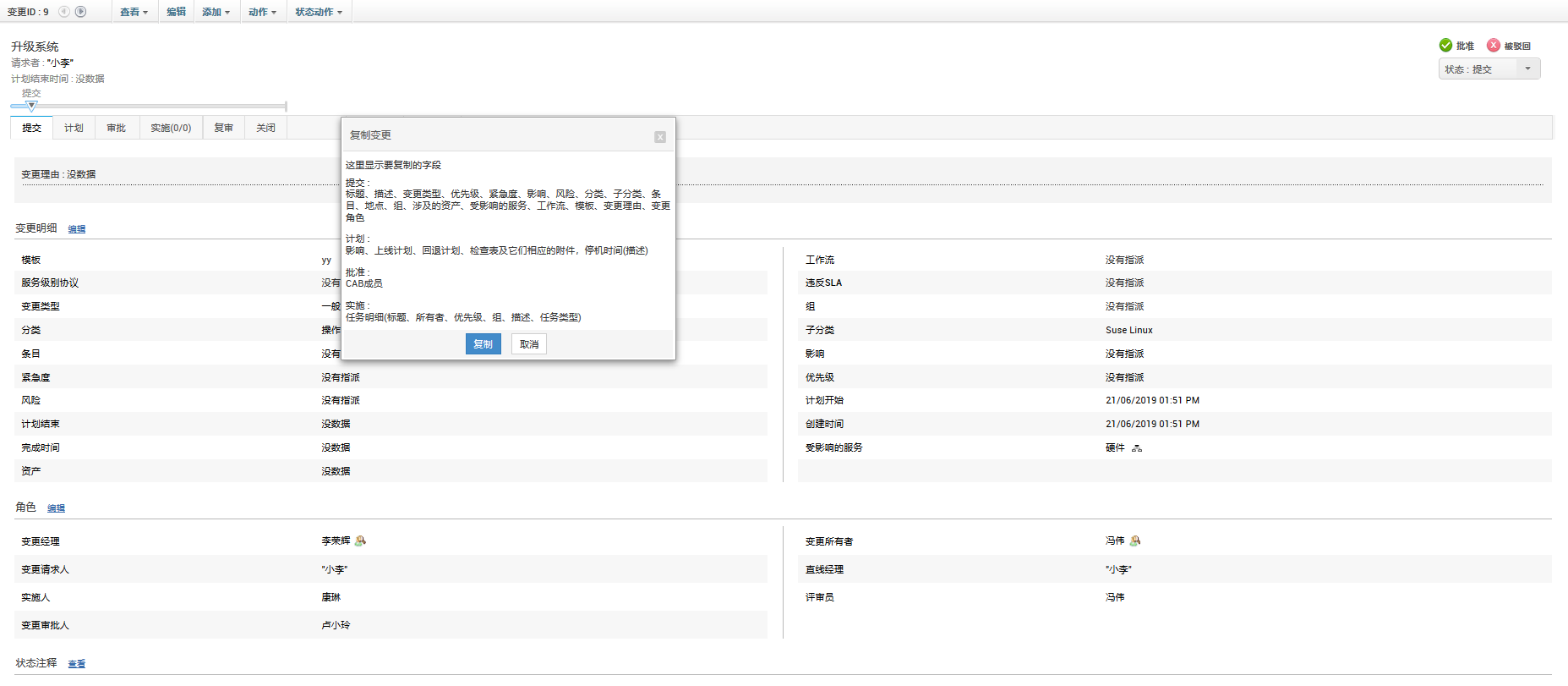The height and width of the screenshot is (686, 1568).
Task: Open the 状态: 提交 status dropdown
Action: (1489, 69)
